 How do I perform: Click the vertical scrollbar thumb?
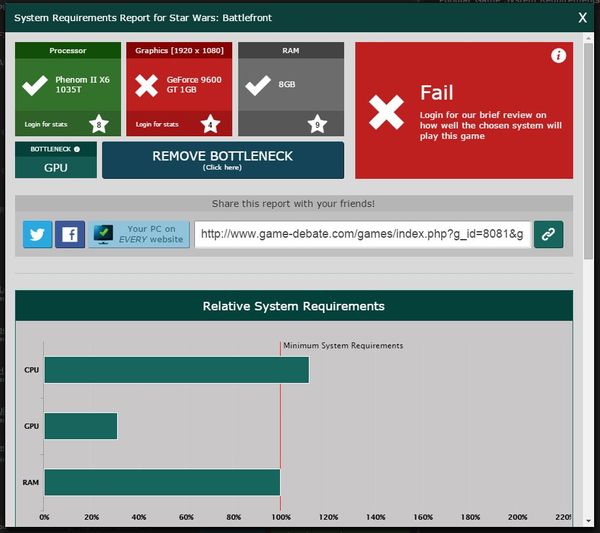588,151
